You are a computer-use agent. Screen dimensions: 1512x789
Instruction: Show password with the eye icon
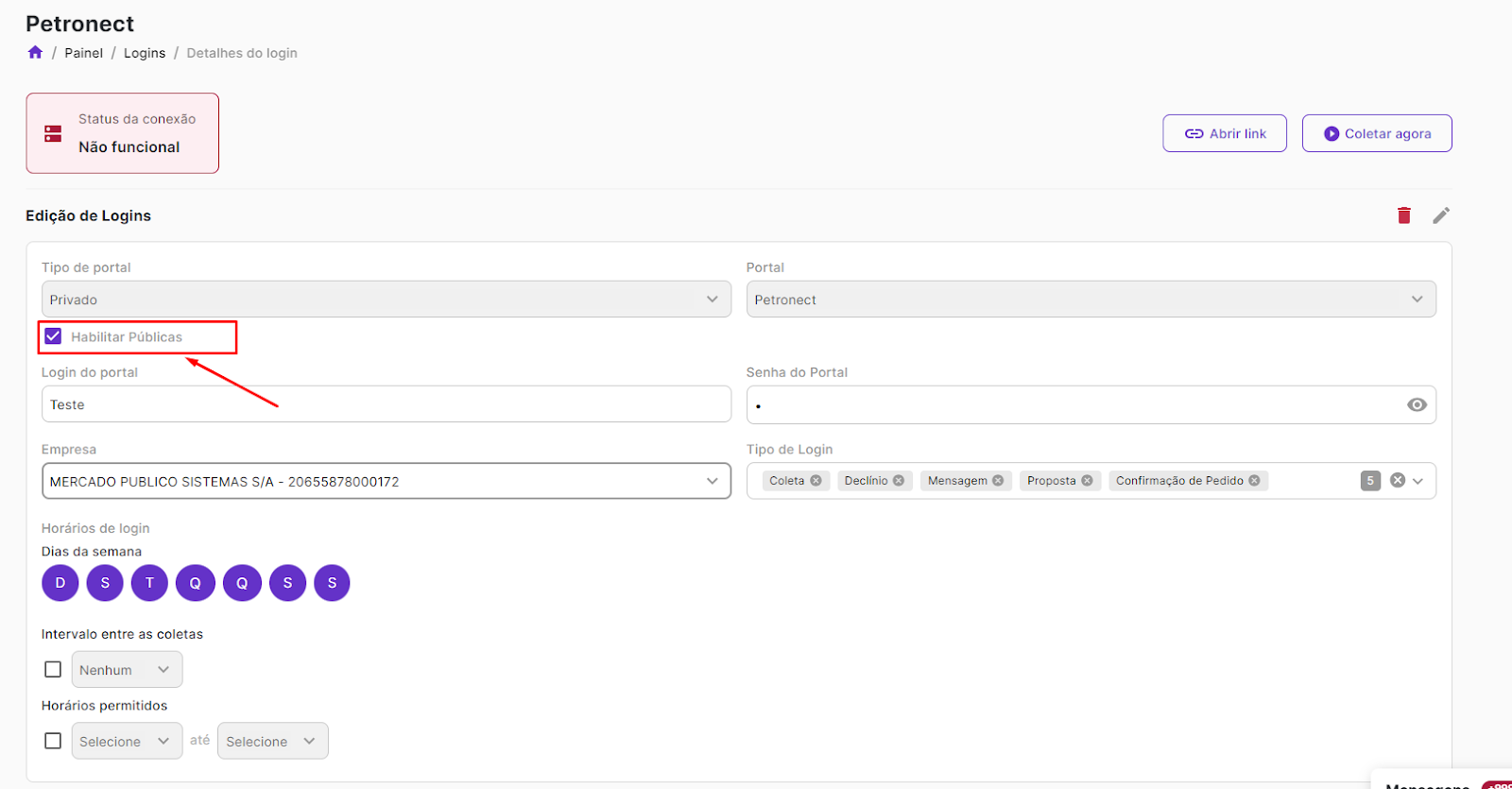click(x=1416, y=404)
